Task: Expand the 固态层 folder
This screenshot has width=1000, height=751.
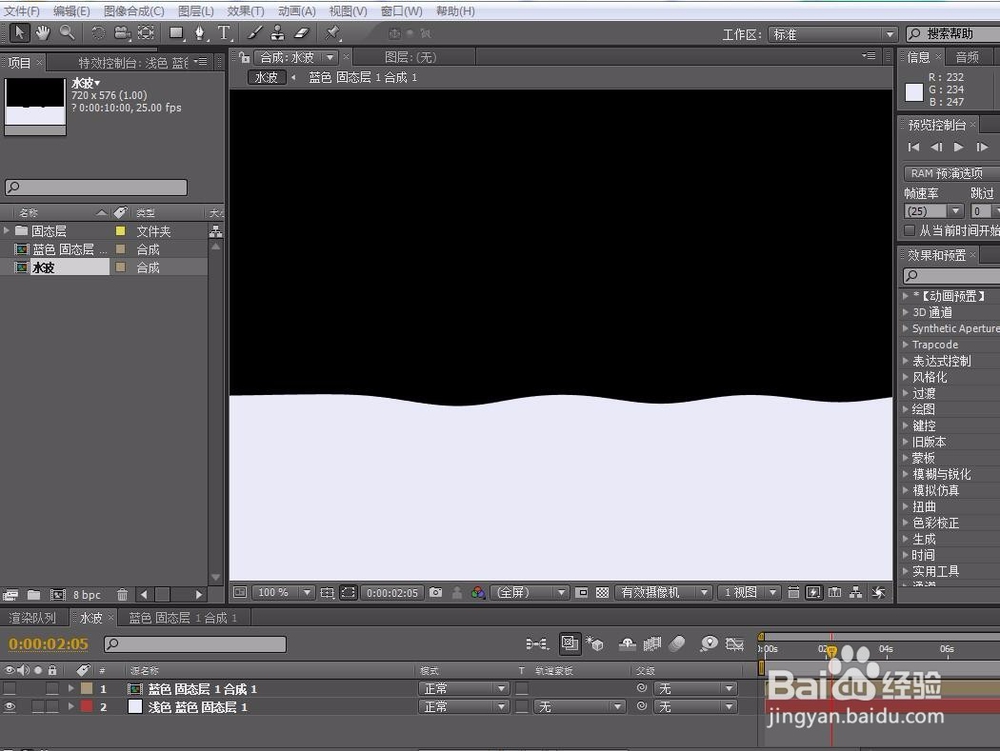Action: click(6, 230)
